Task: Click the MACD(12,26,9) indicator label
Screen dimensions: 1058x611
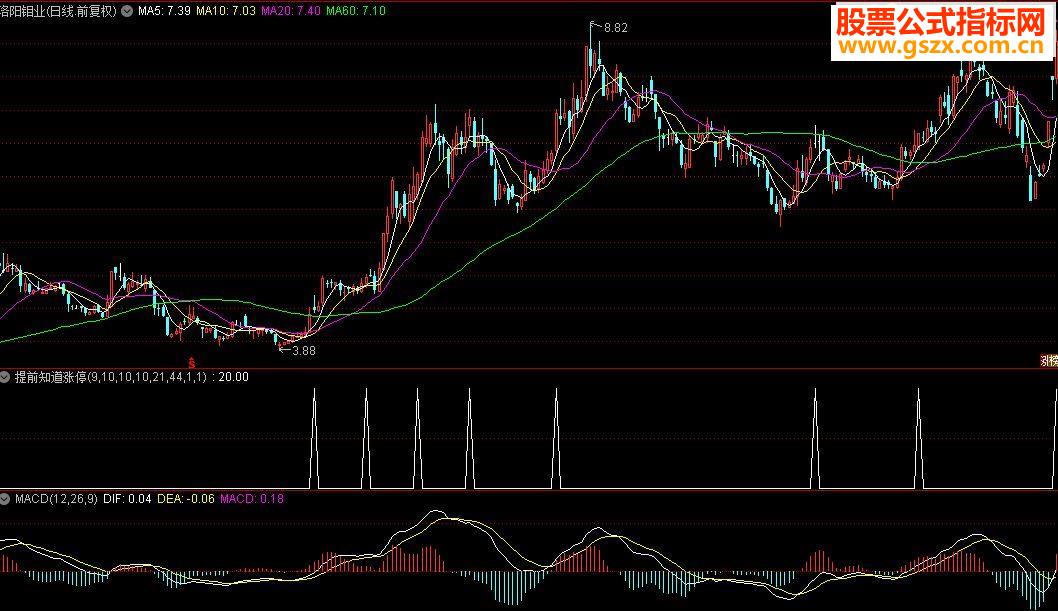Action: coord(56,499)
